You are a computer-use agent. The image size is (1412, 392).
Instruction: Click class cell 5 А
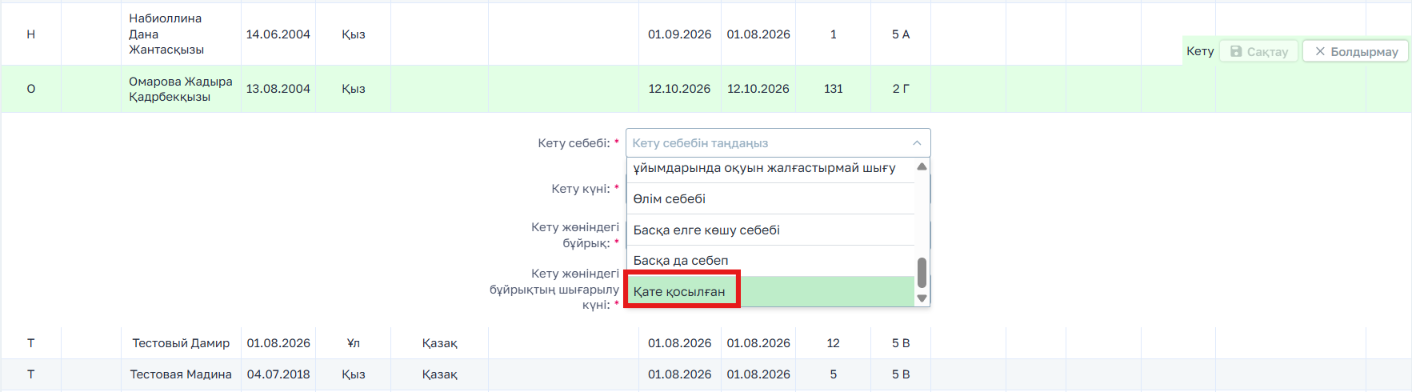[x=901, y=34]
